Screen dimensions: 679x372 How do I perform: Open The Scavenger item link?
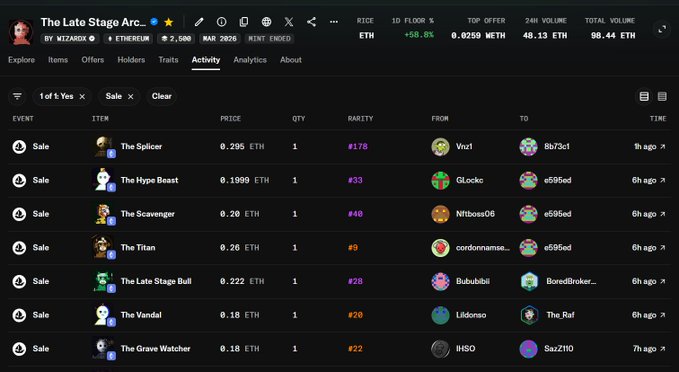148,214
